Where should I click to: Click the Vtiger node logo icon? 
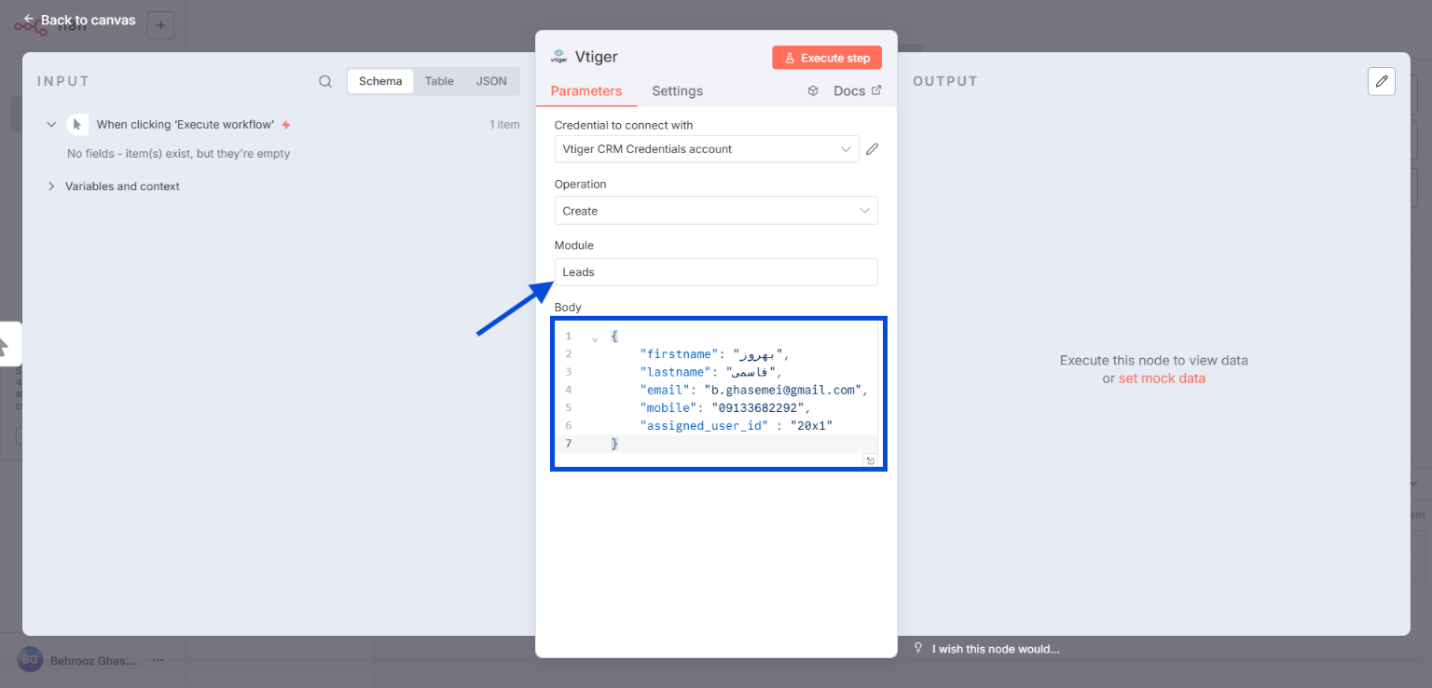559,57
